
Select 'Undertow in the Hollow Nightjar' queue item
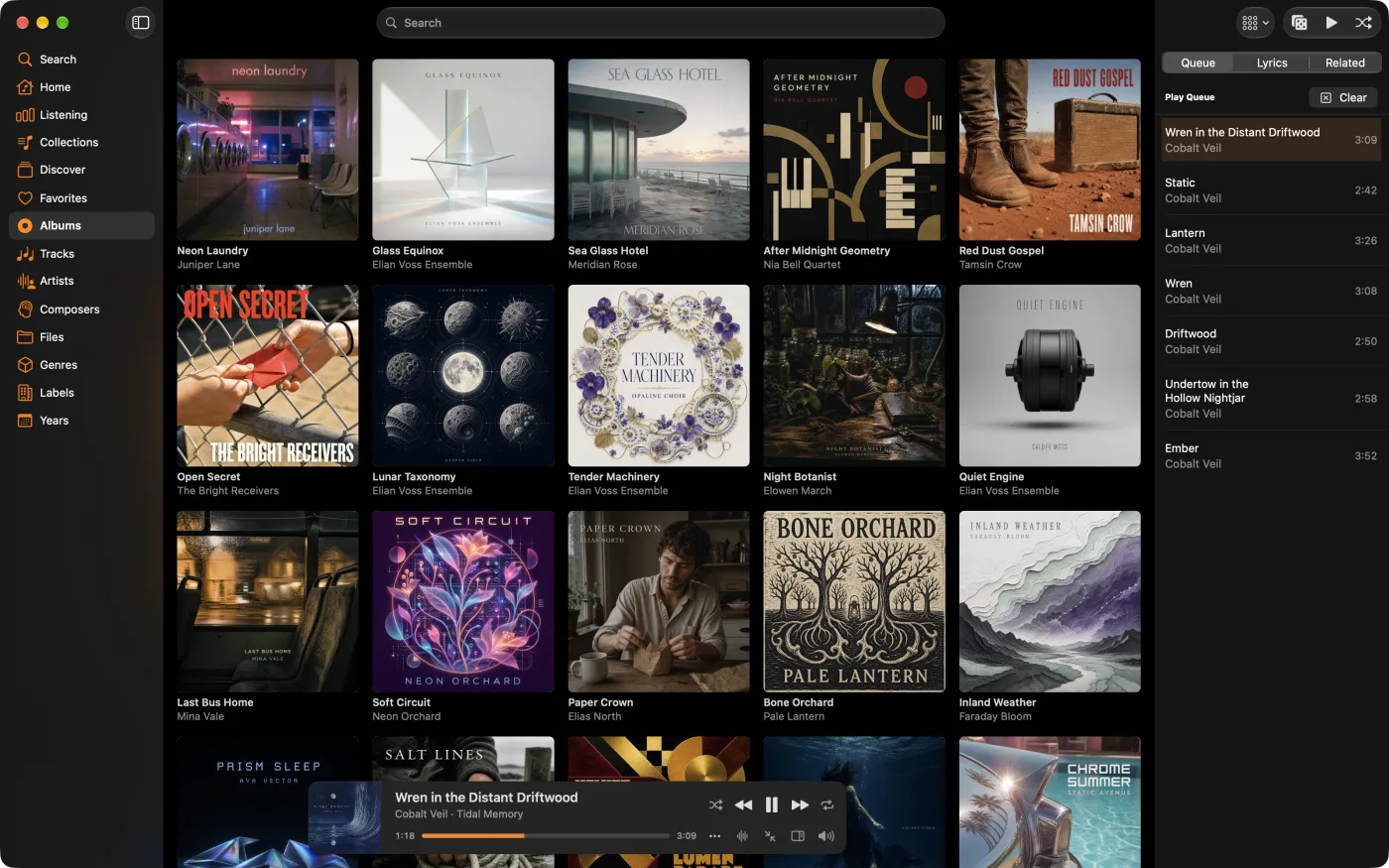tap(1271, 399)
